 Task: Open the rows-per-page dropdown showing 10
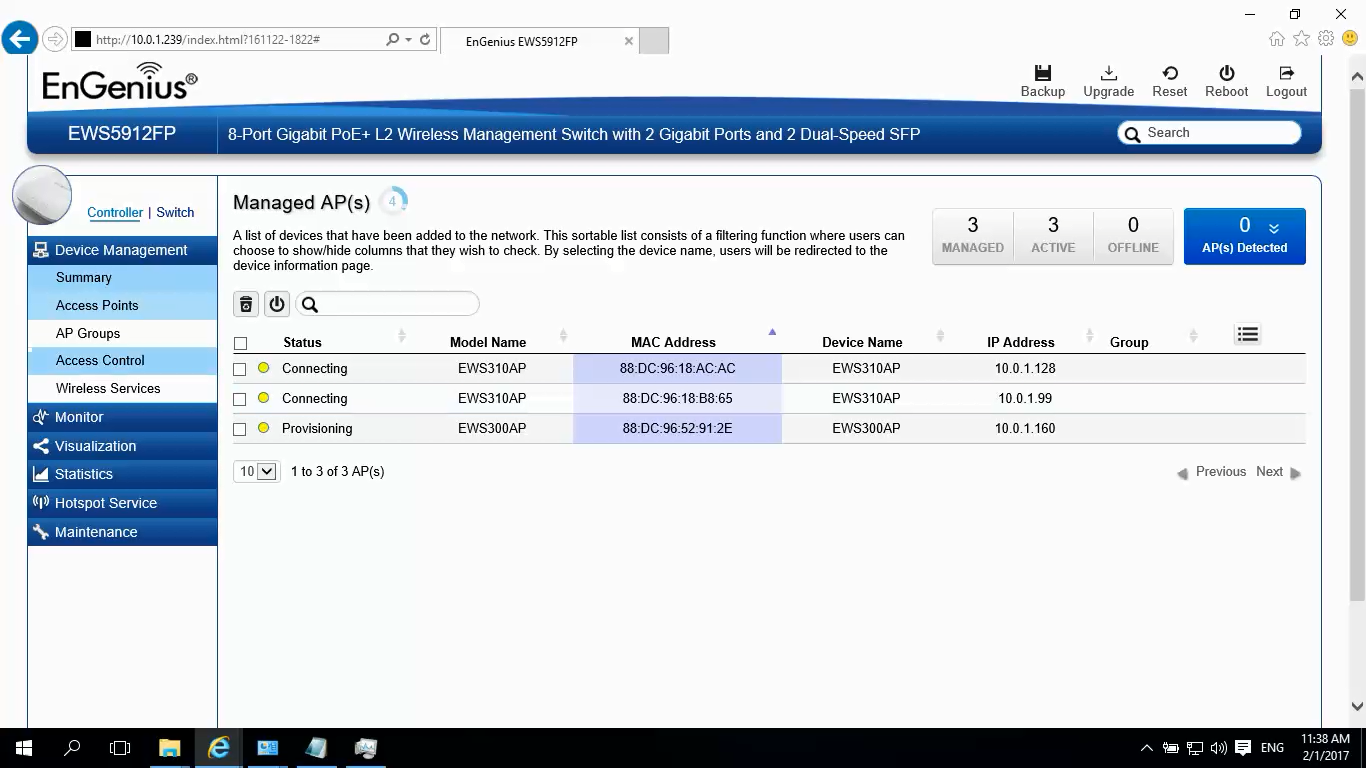(x=256, y=471)
